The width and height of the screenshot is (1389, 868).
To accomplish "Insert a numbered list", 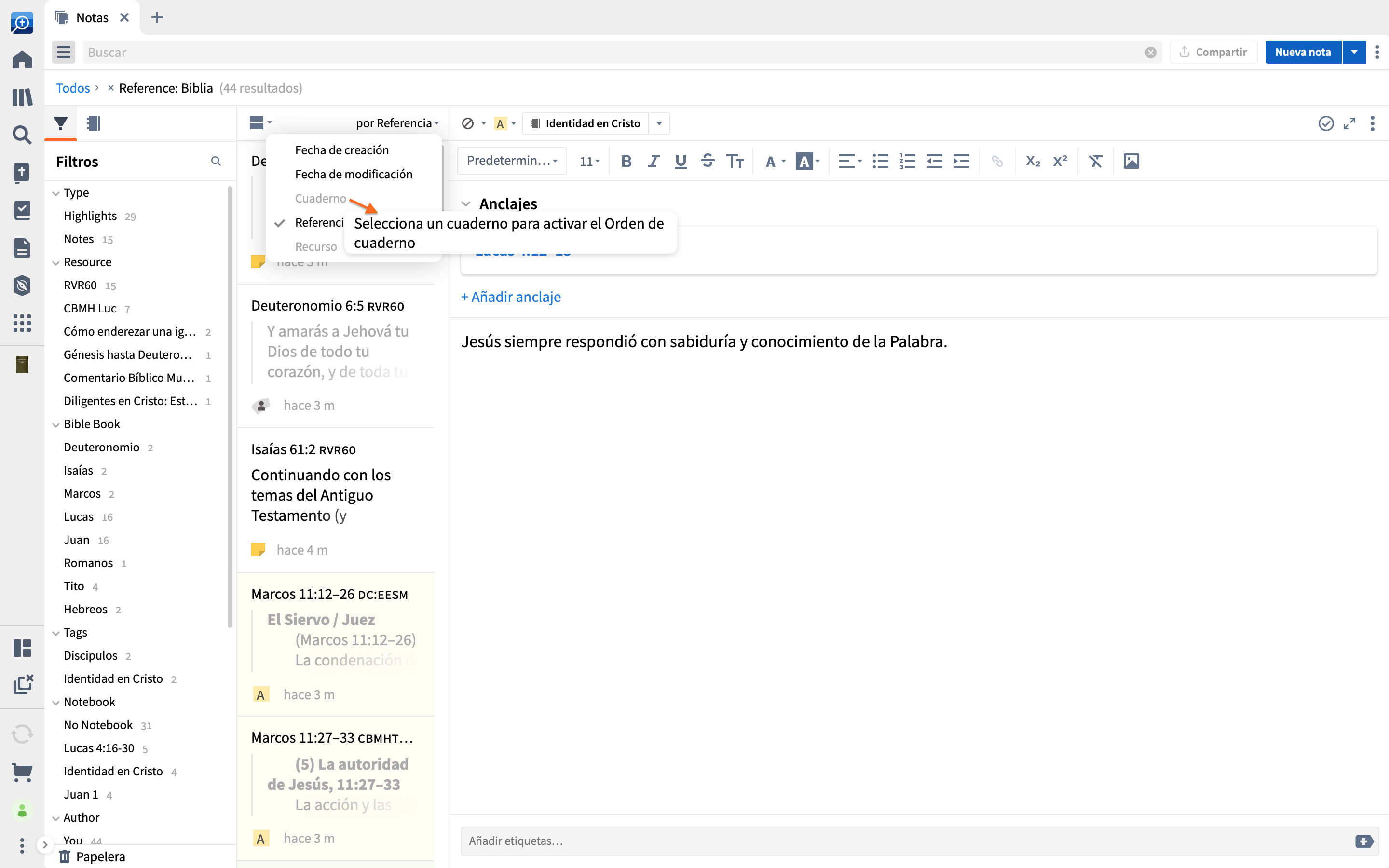I will pos(908,162).
